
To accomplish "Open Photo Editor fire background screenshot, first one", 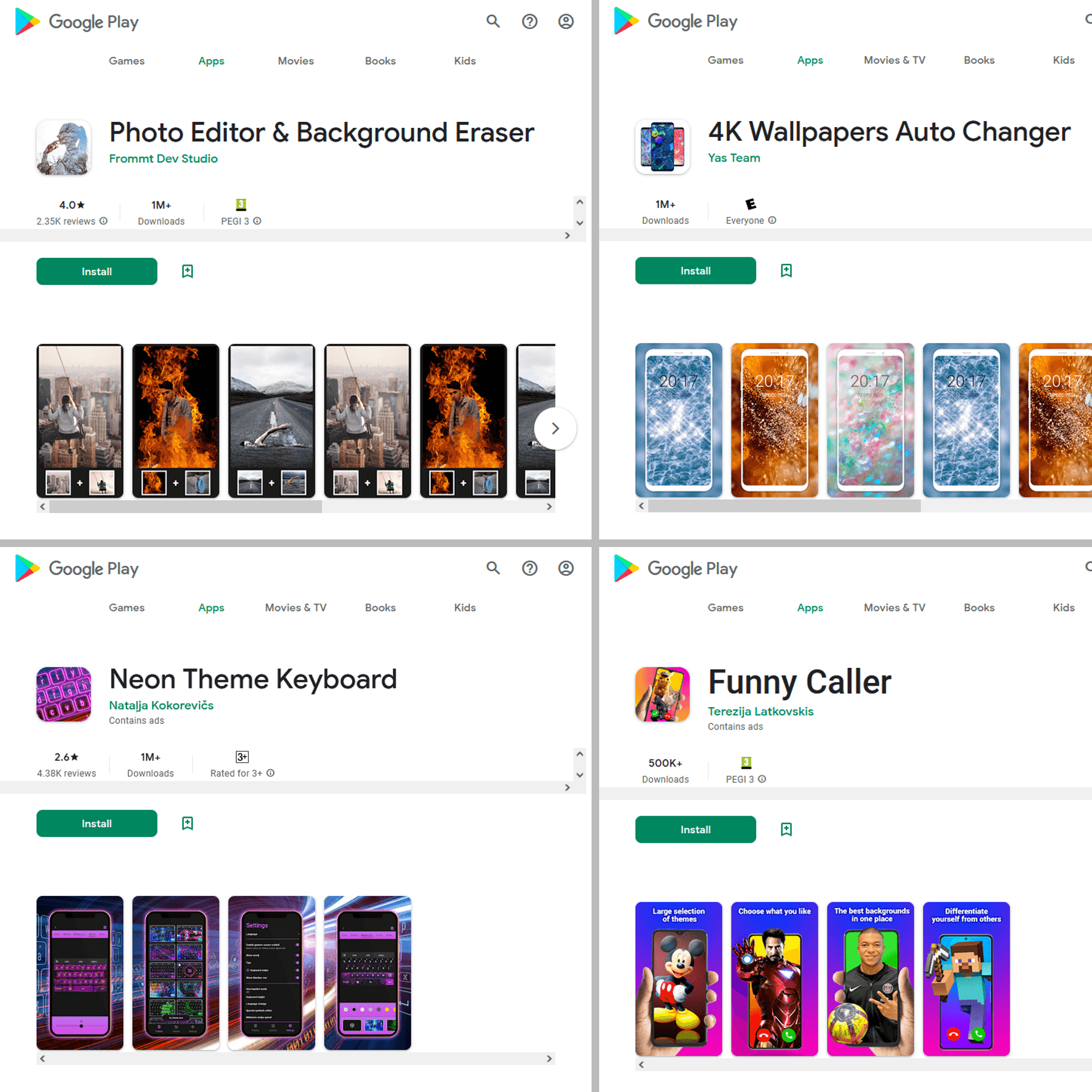I will coord(176,421).
